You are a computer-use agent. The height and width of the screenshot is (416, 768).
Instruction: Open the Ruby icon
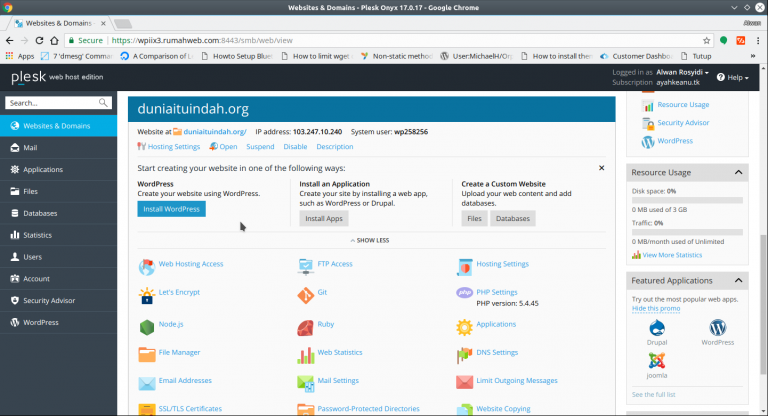pos(306,327)
